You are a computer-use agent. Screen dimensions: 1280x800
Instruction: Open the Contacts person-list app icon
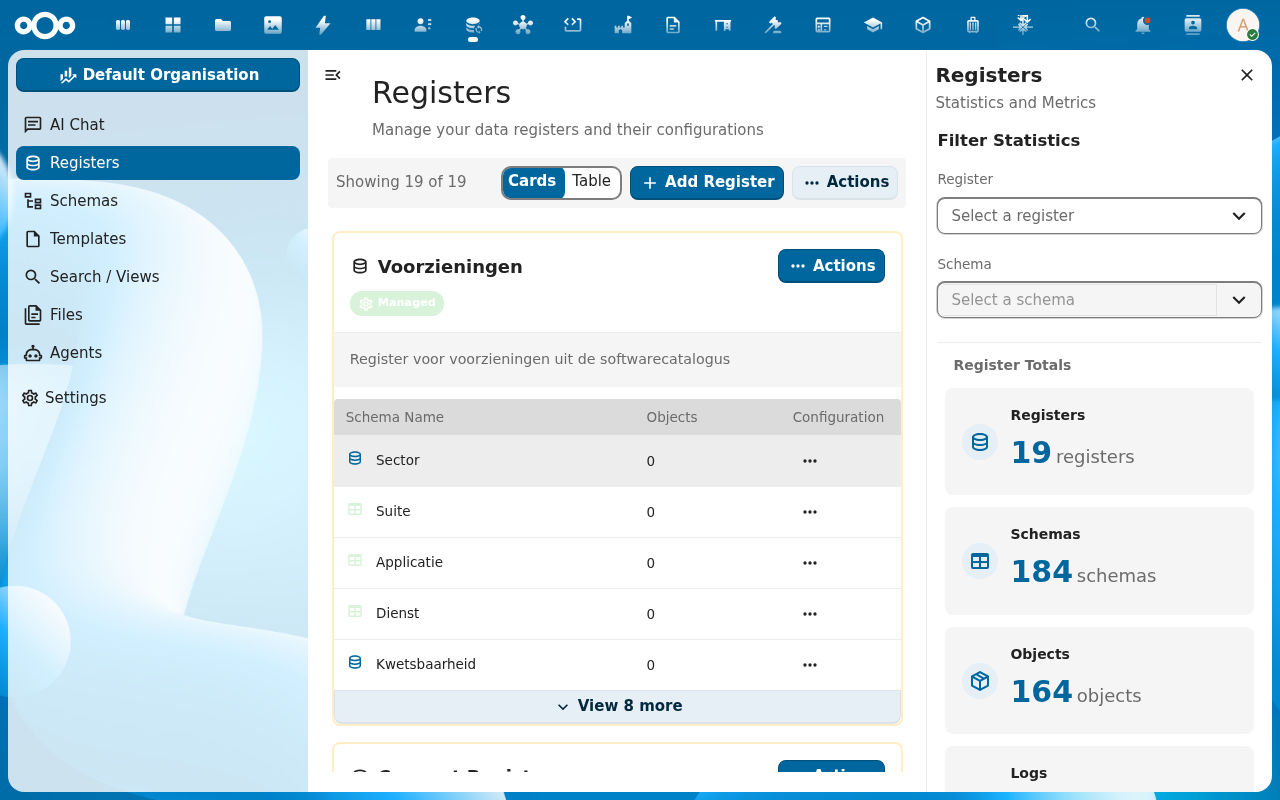(x=423, y=25)
